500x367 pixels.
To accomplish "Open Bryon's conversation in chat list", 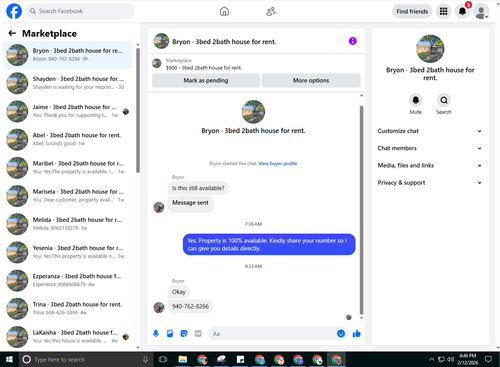I will (68, 55).
